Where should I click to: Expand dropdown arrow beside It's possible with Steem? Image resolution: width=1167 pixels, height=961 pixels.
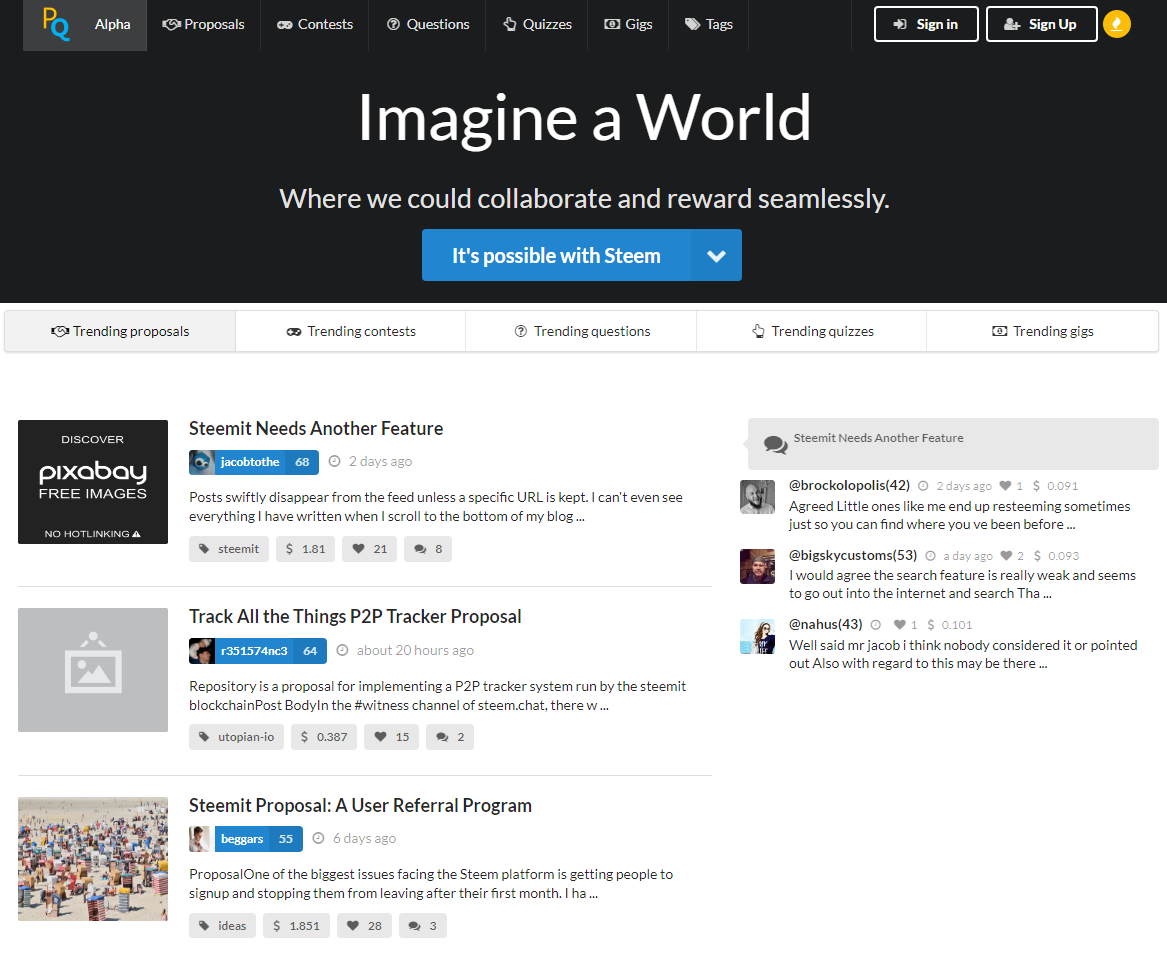coord(716,255)
